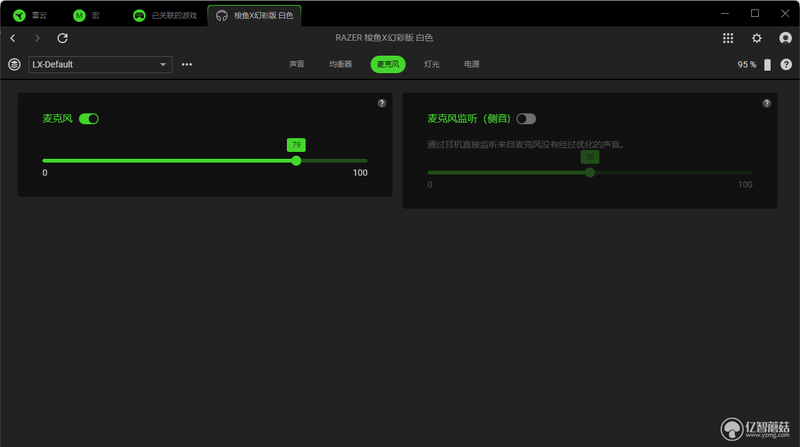Click the 麦克风监听 (侧音) heading label
This screenshot has width=800, height=447.
pos(469,118)
